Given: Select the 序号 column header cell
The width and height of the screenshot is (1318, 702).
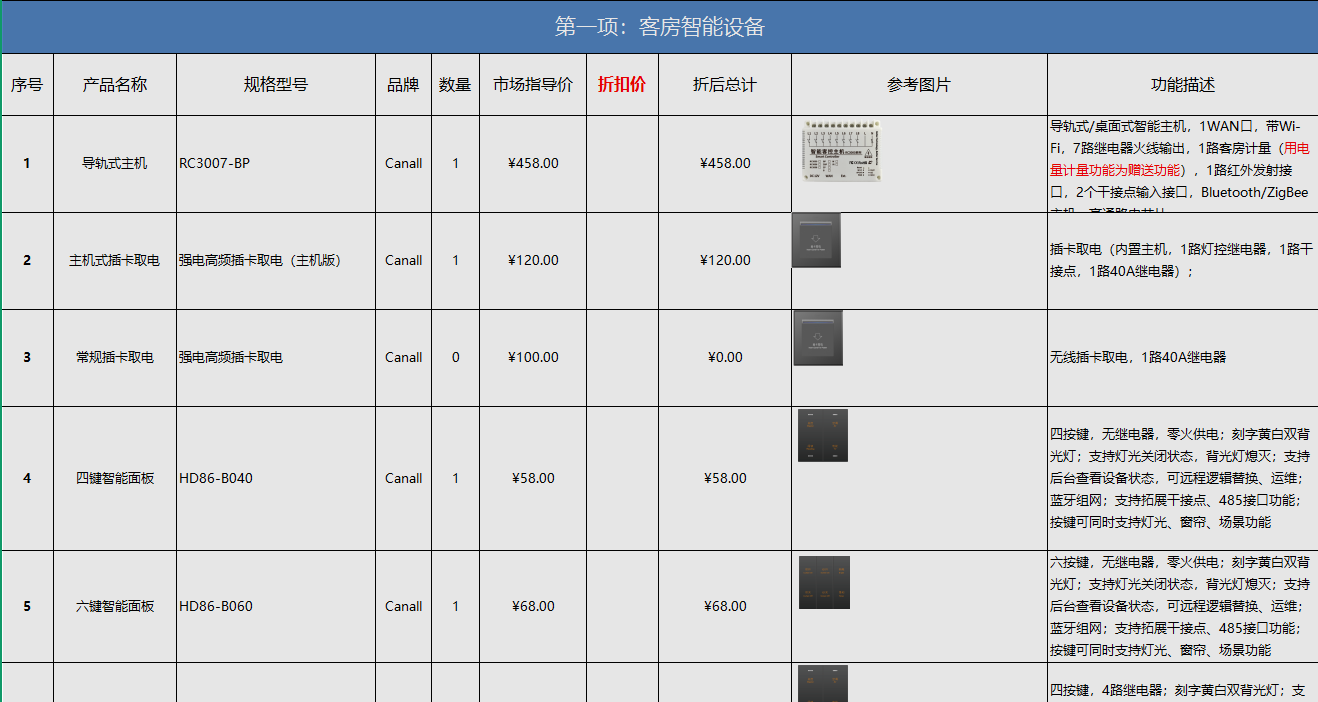Looking at the screenshot, I should pyautogui.click(x=27, y=85).
